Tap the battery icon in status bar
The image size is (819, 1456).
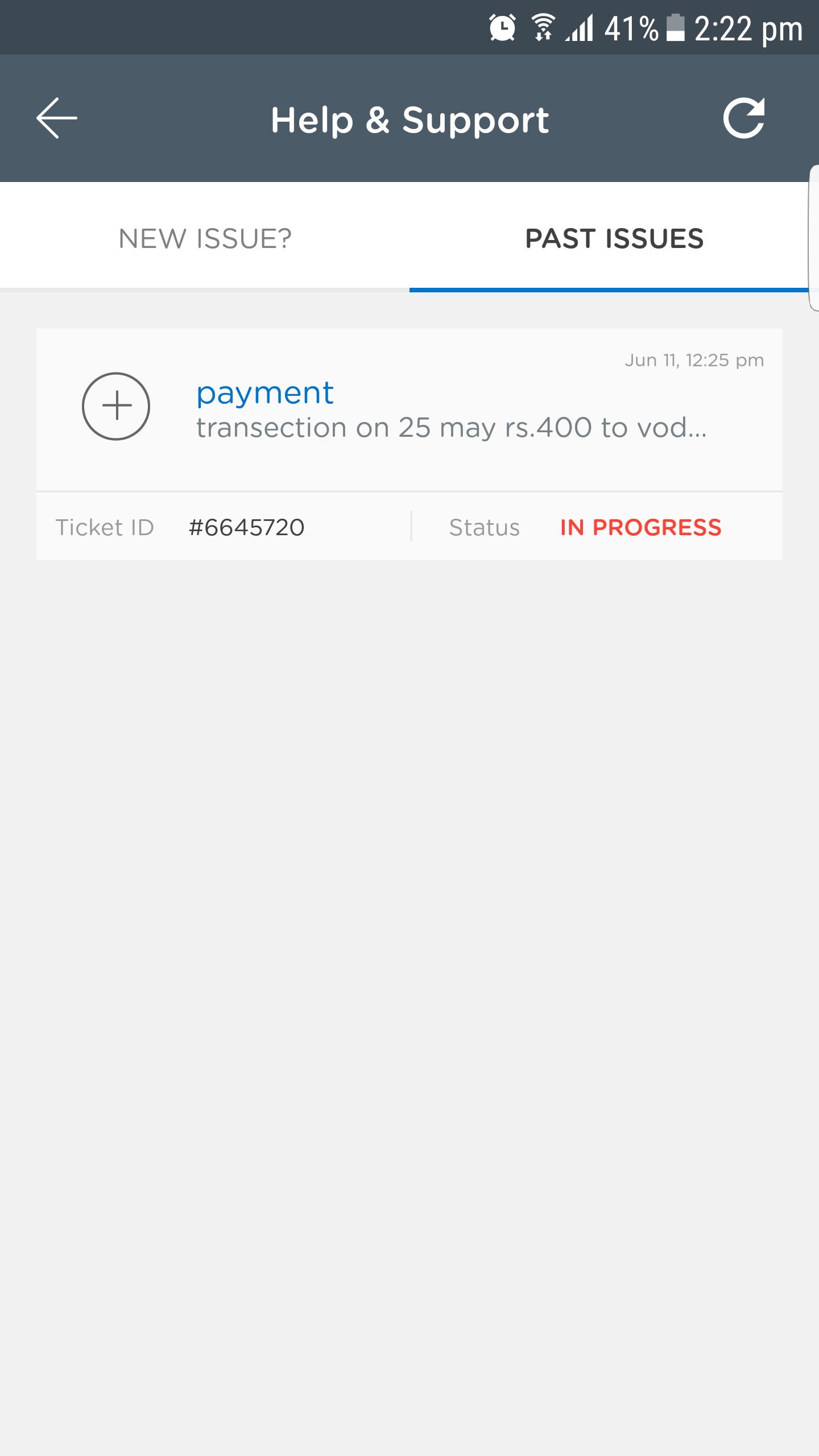point(675,27)
